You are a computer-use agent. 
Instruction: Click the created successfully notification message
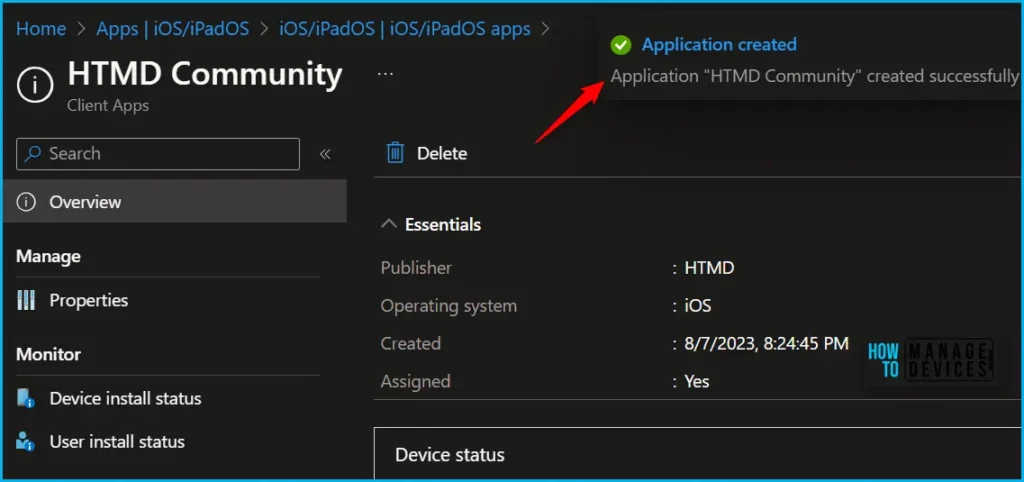(814, 76)
